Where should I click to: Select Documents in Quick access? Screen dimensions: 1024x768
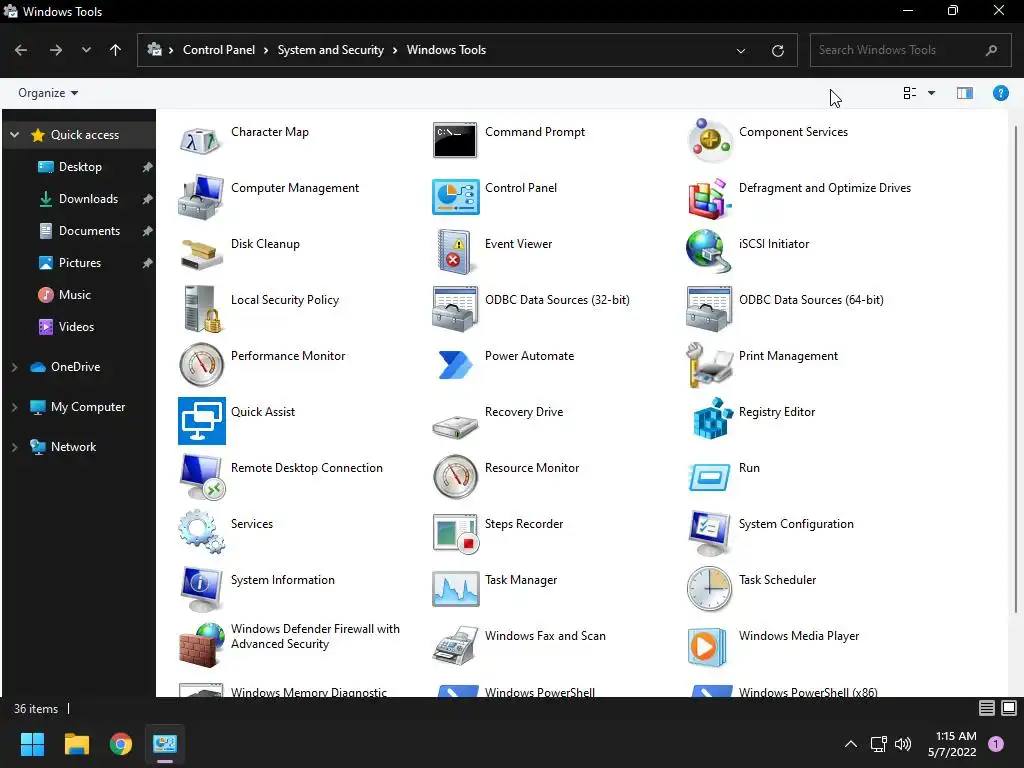89,231
